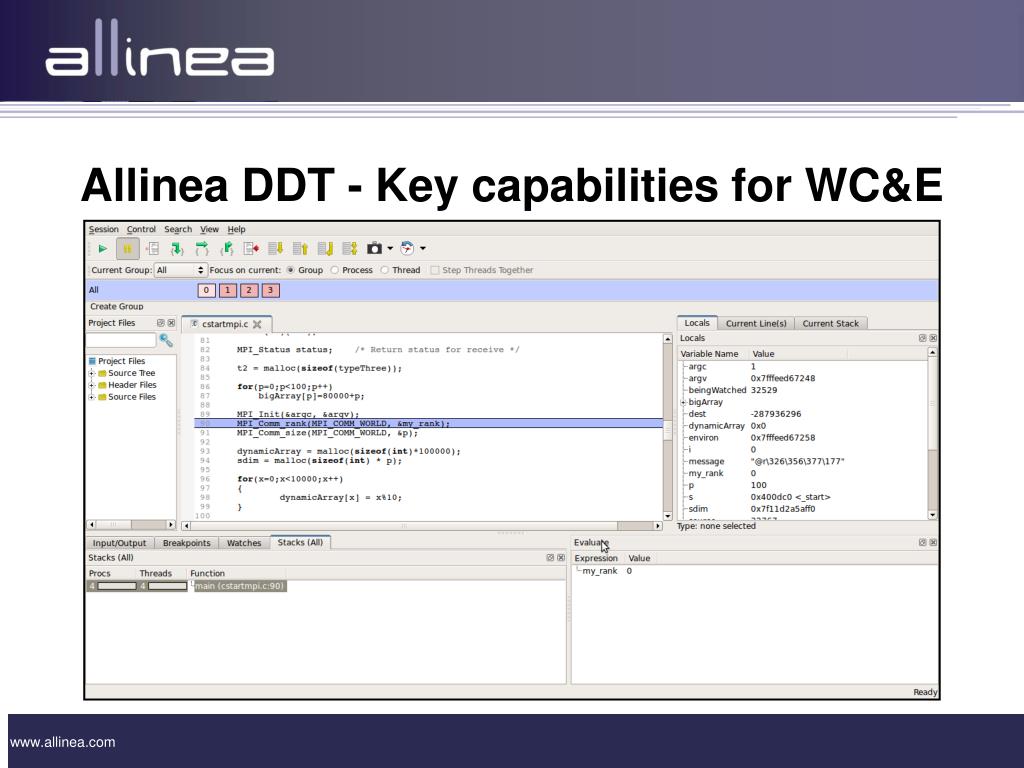
Task: Open the dropdown arrow beside the clock
Action: (x=423, y=249)
